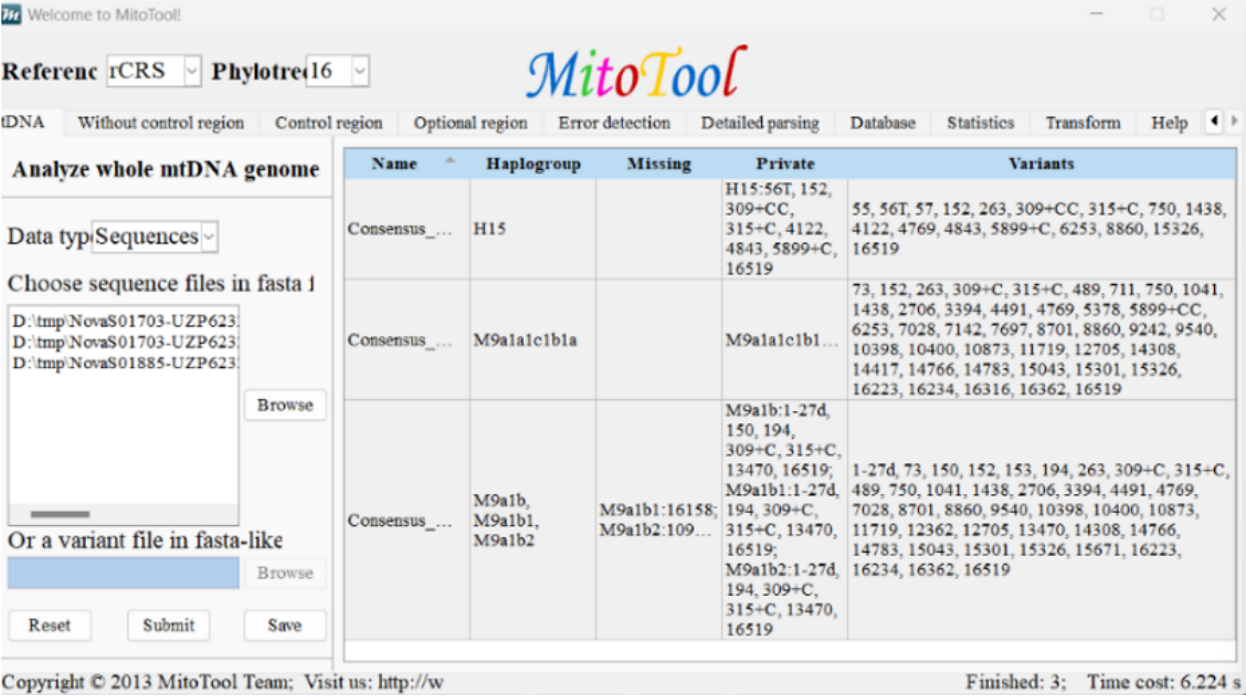Switch to the Control region tab
The image size is (1246, 696).
[328, 123]
